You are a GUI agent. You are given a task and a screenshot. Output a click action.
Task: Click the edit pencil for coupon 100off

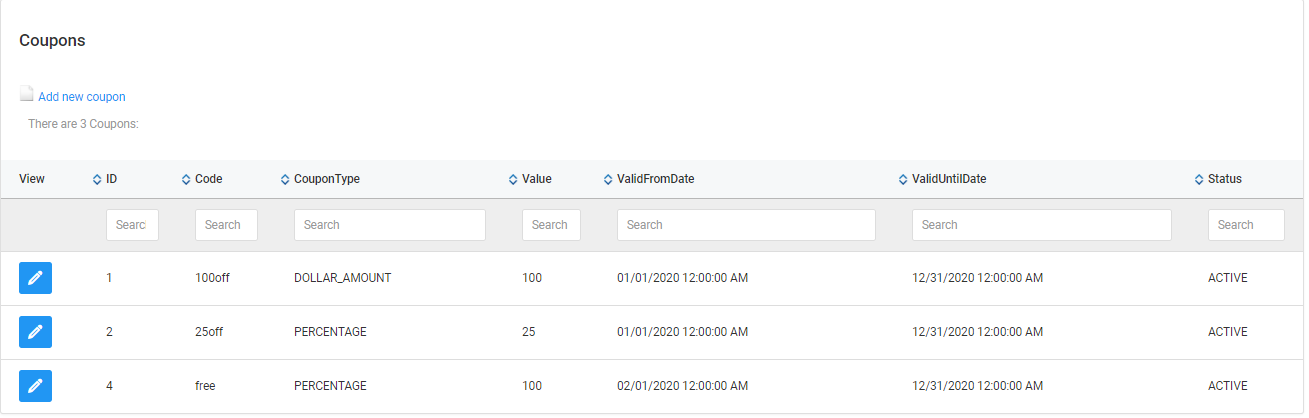(x=35, y=278)
